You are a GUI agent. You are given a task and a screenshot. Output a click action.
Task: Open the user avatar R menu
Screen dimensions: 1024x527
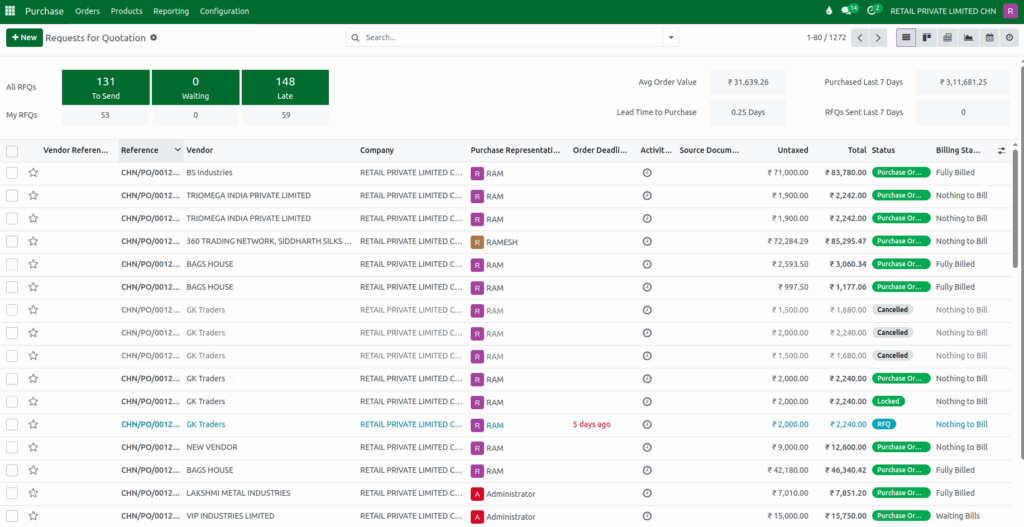point(1009,11)
